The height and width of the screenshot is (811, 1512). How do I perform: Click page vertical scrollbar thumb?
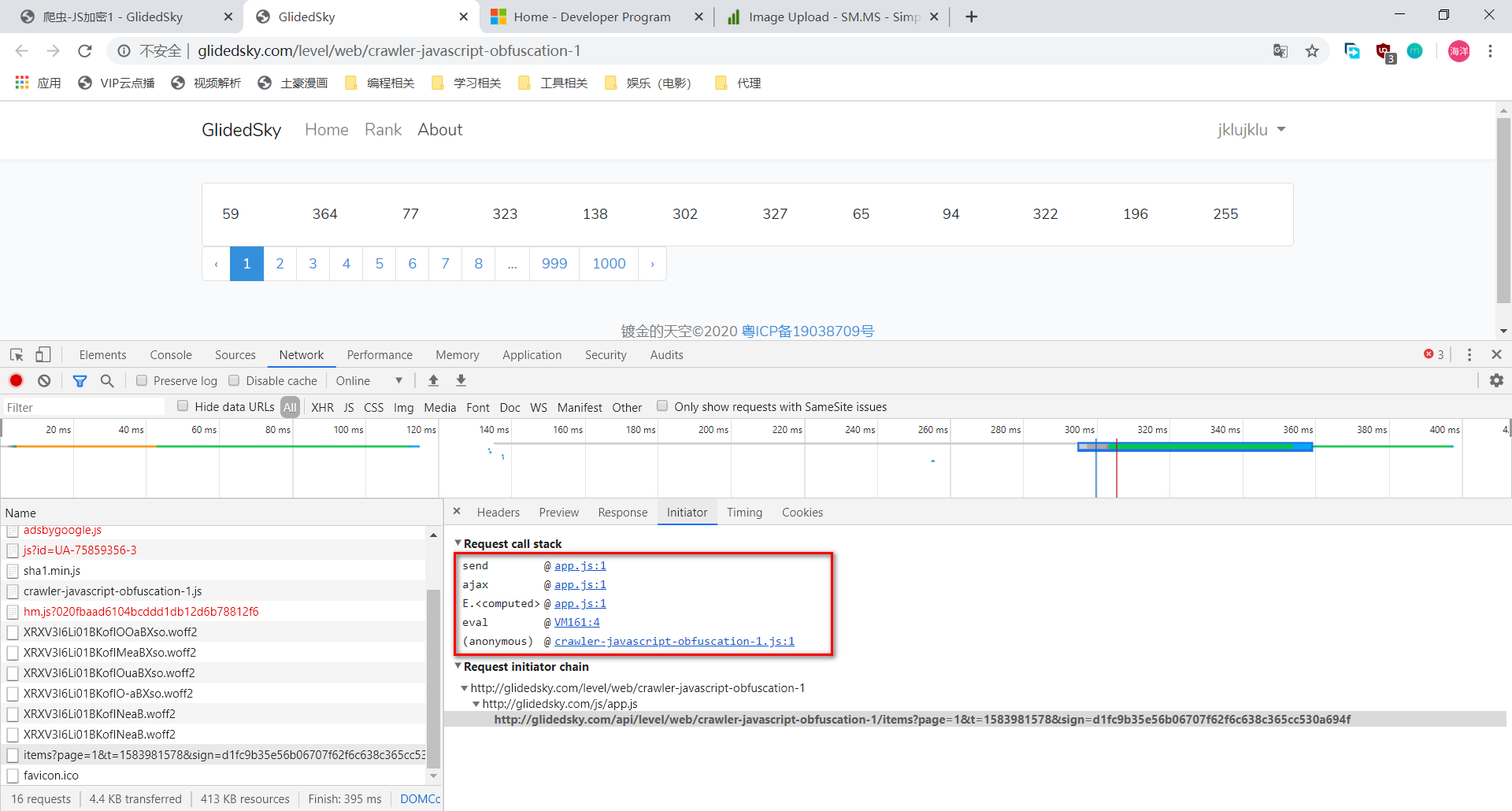pos(1503,210)
